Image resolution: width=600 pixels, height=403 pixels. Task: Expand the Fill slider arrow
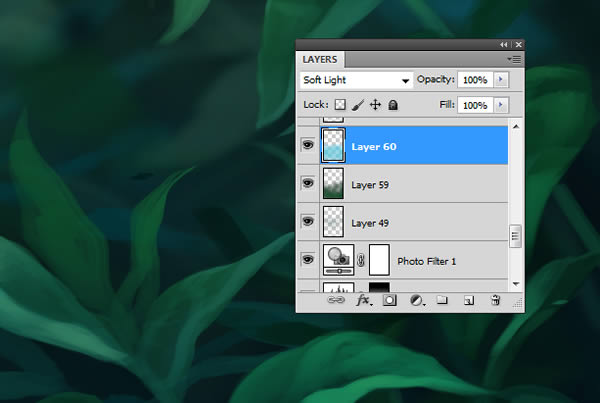pos(500,105)
